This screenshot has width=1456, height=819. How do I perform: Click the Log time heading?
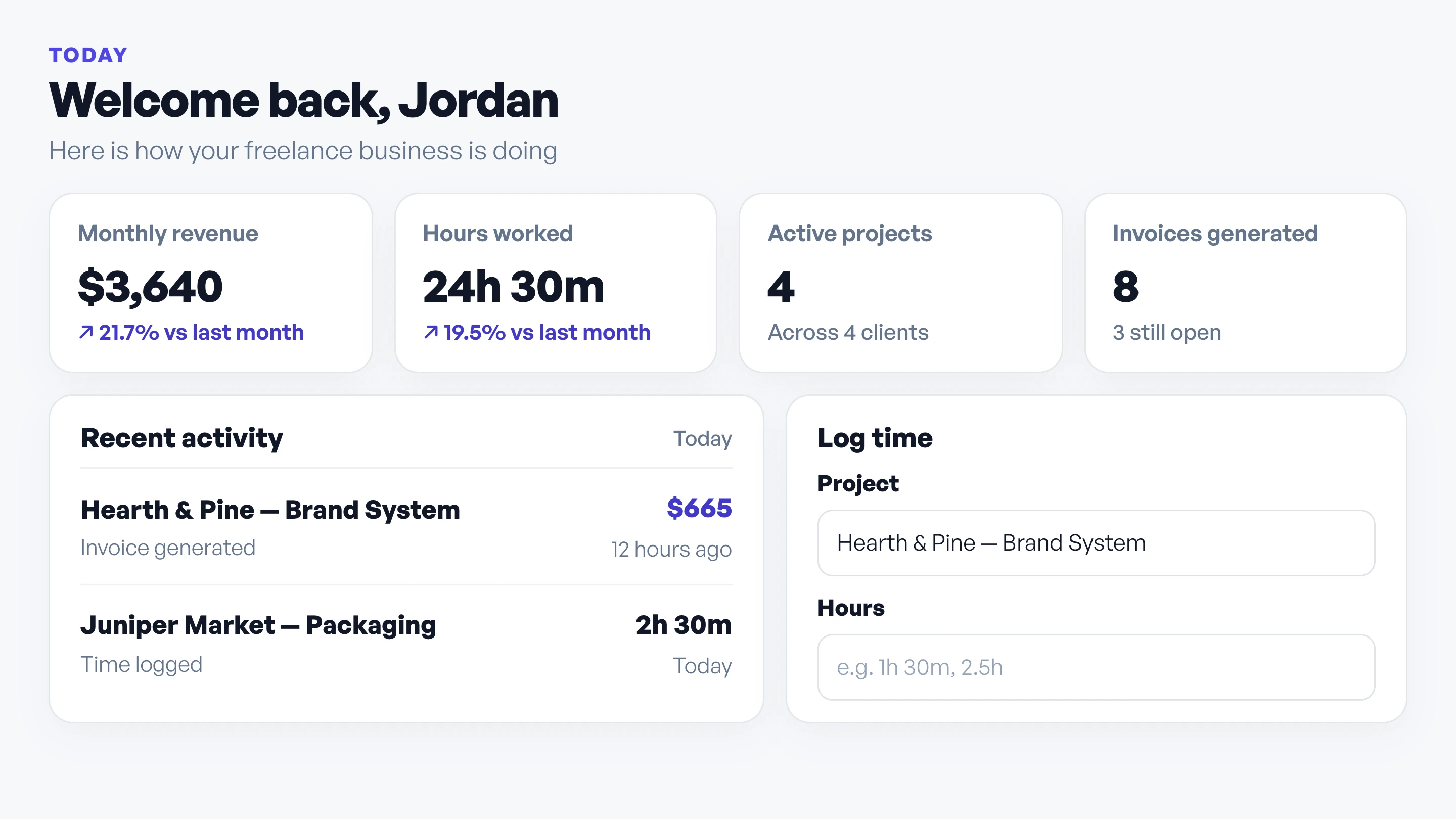(x=875, y=439)
